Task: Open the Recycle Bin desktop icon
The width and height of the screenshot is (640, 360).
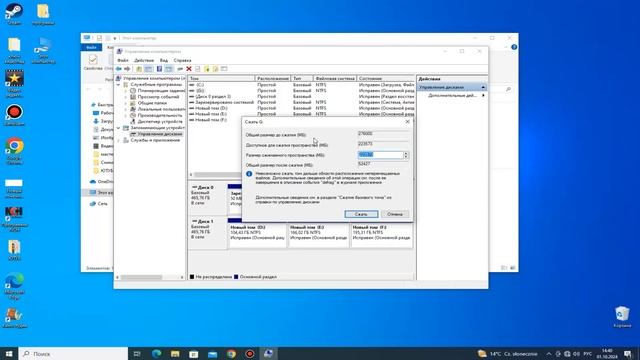Action: point(622,317)
